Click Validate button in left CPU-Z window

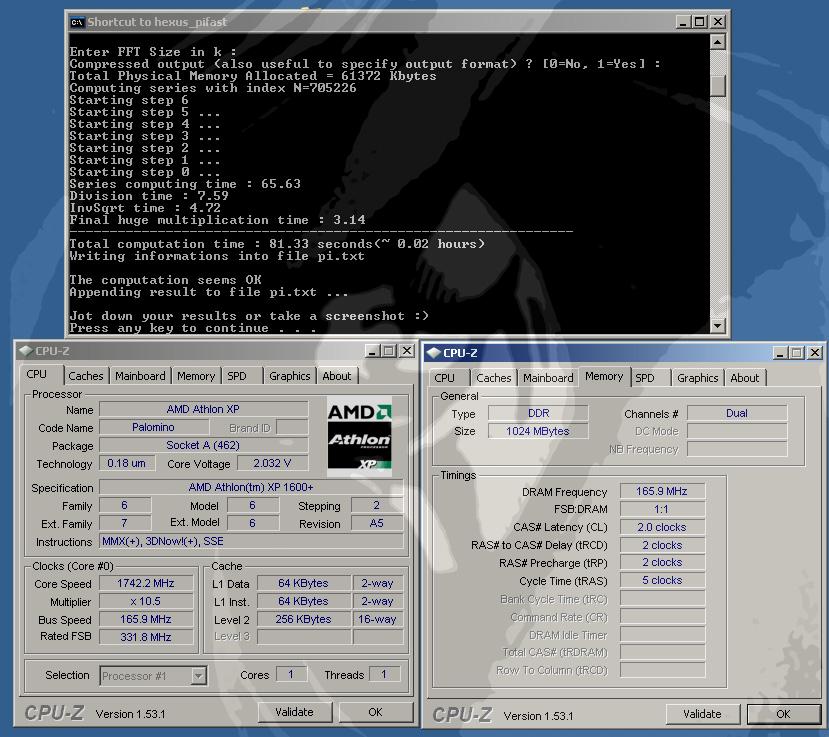pos(294,712)
